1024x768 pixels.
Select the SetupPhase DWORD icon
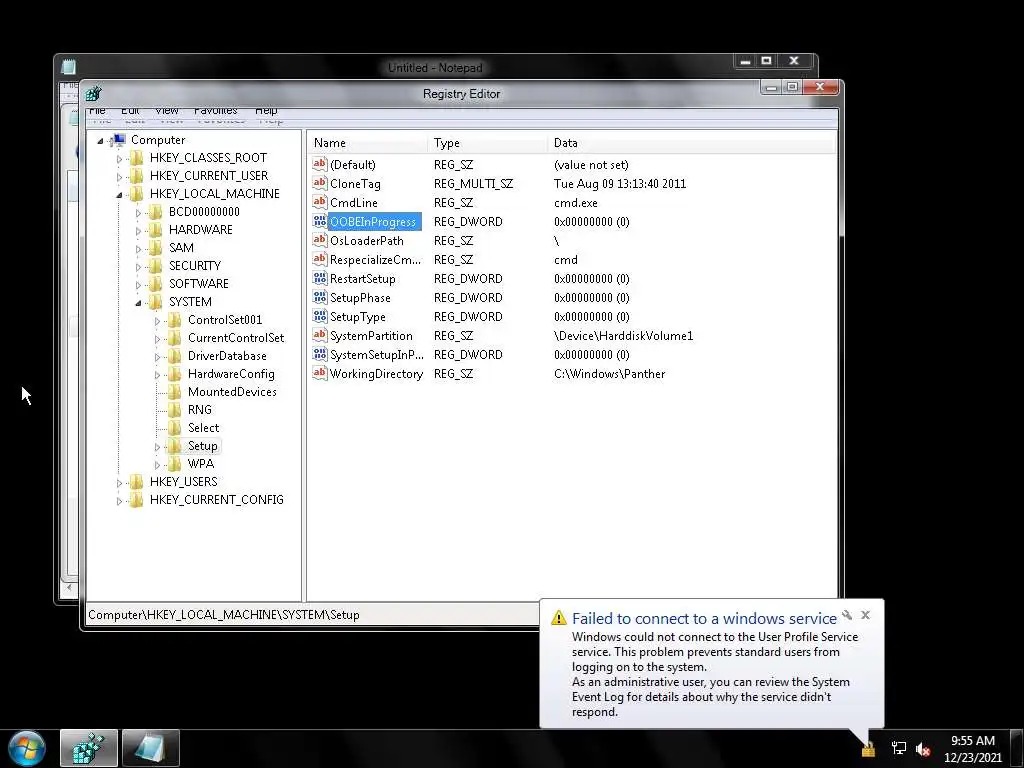(x=319, y=297)
